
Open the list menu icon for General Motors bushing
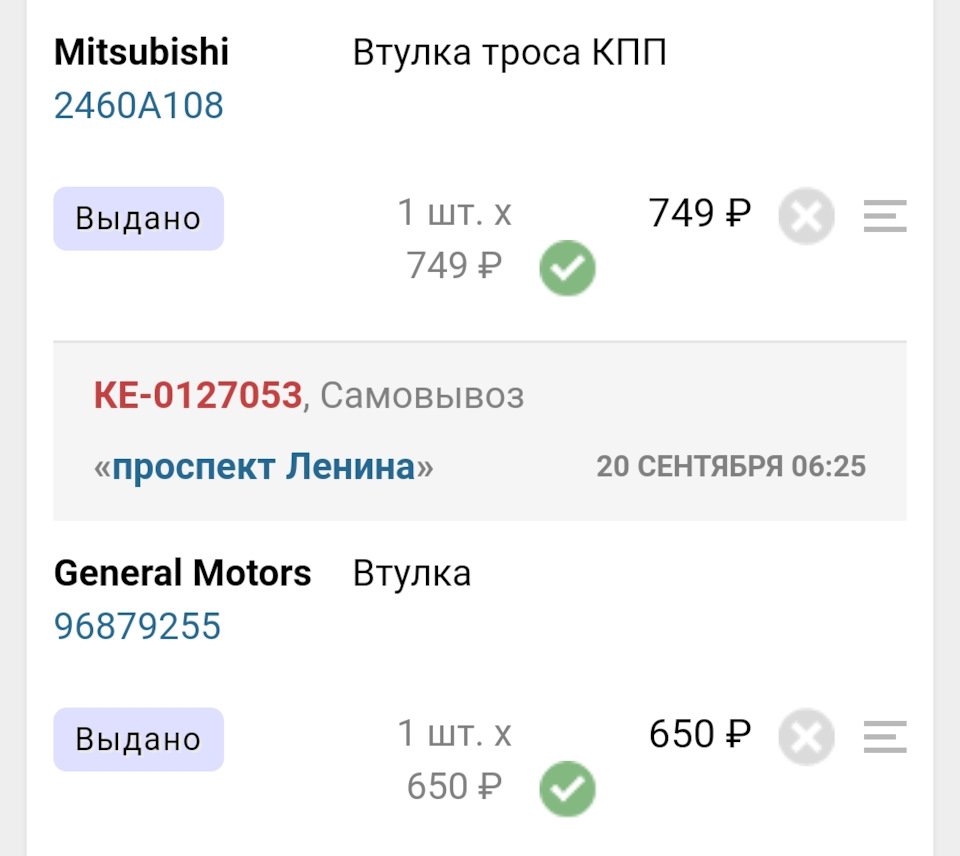tap(884, 737)
